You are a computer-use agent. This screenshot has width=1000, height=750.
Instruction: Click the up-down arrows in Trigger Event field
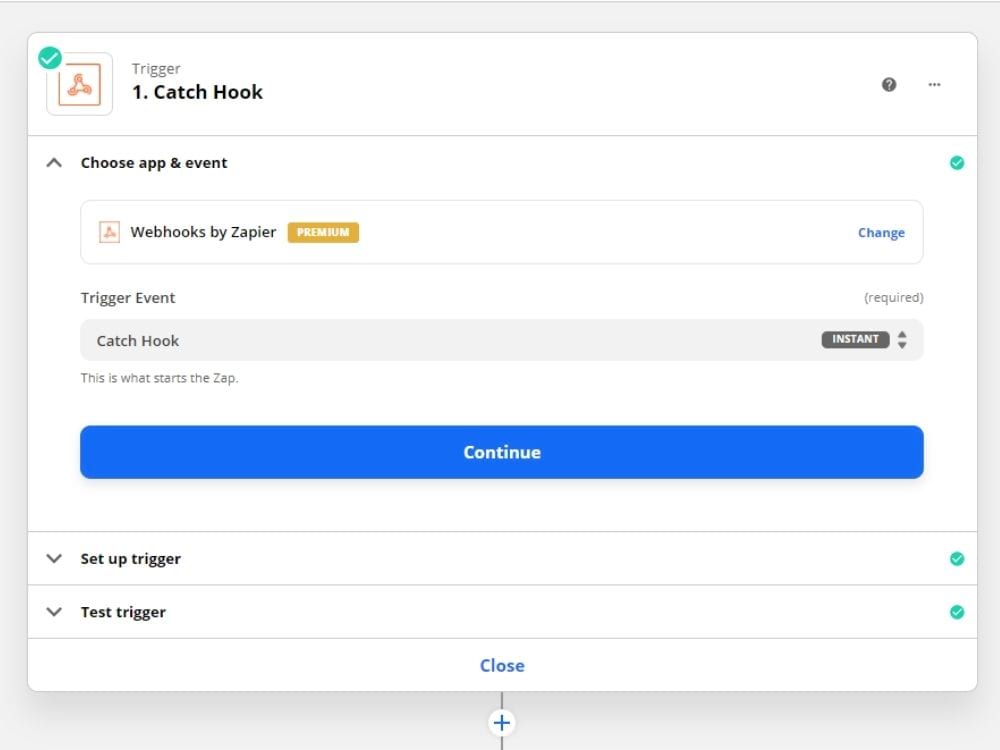pos(902,339)
